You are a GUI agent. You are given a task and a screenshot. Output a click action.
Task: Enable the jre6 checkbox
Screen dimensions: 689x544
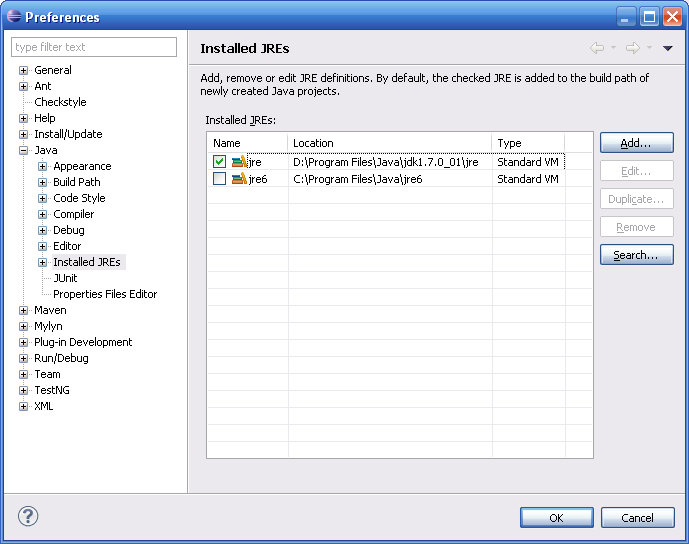[219, 179]
